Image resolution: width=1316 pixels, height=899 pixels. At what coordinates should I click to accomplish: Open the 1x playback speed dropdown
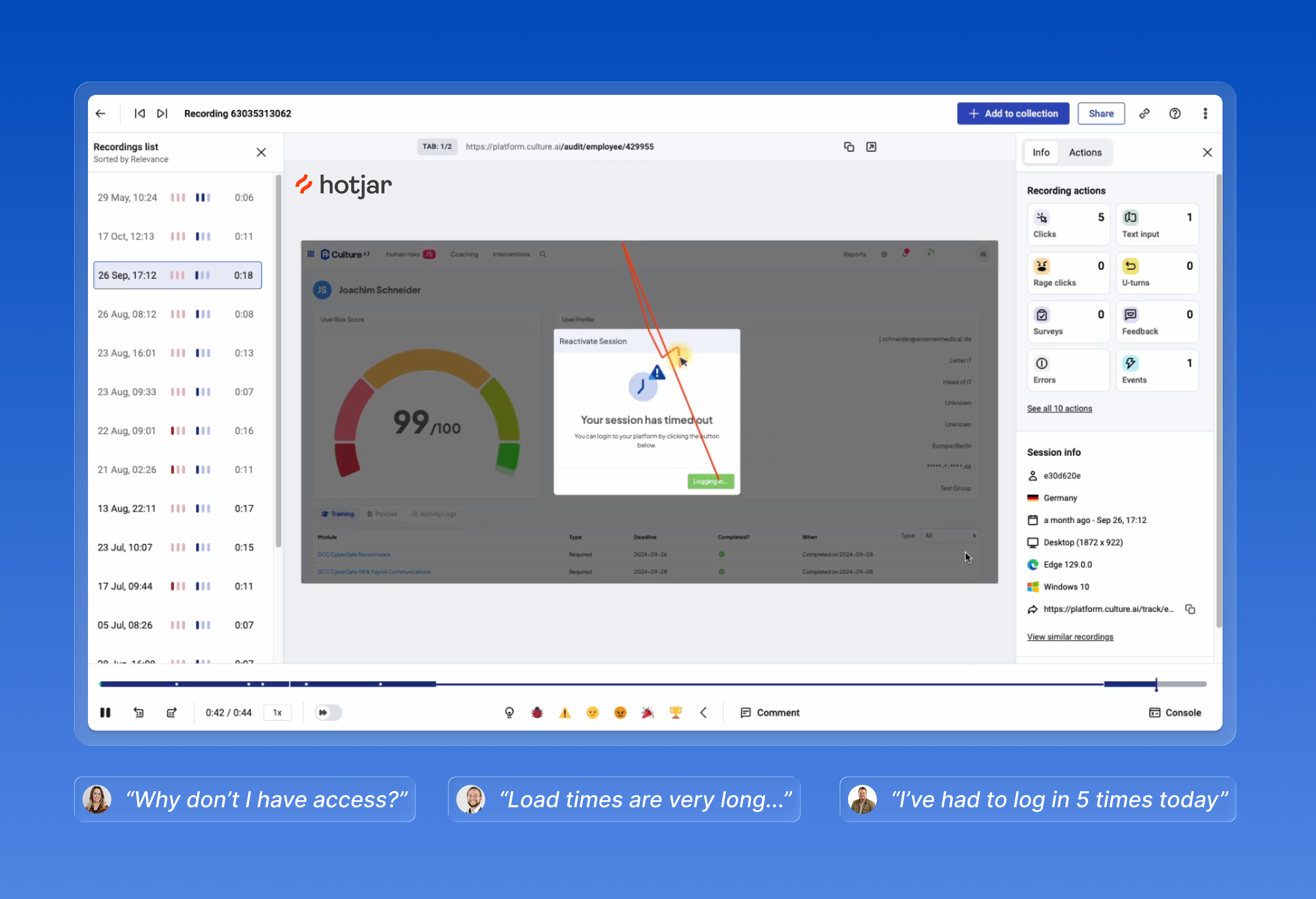pos(278,713)
